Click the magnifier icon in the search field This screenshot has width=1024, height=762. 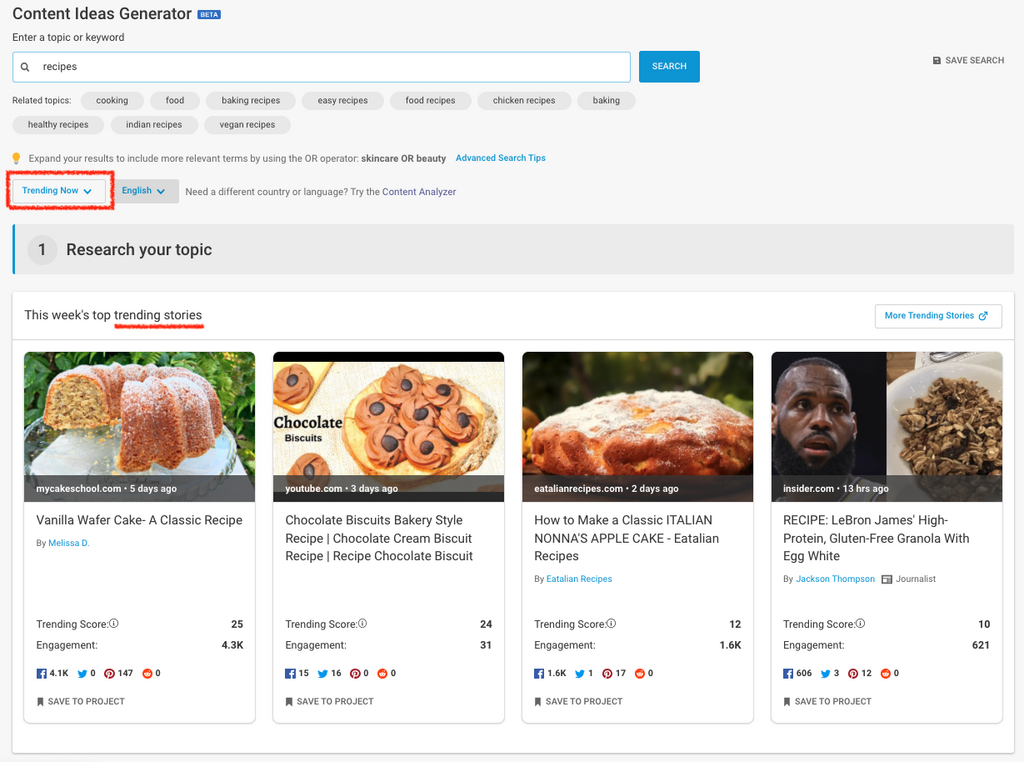click(x=26, y=67)
